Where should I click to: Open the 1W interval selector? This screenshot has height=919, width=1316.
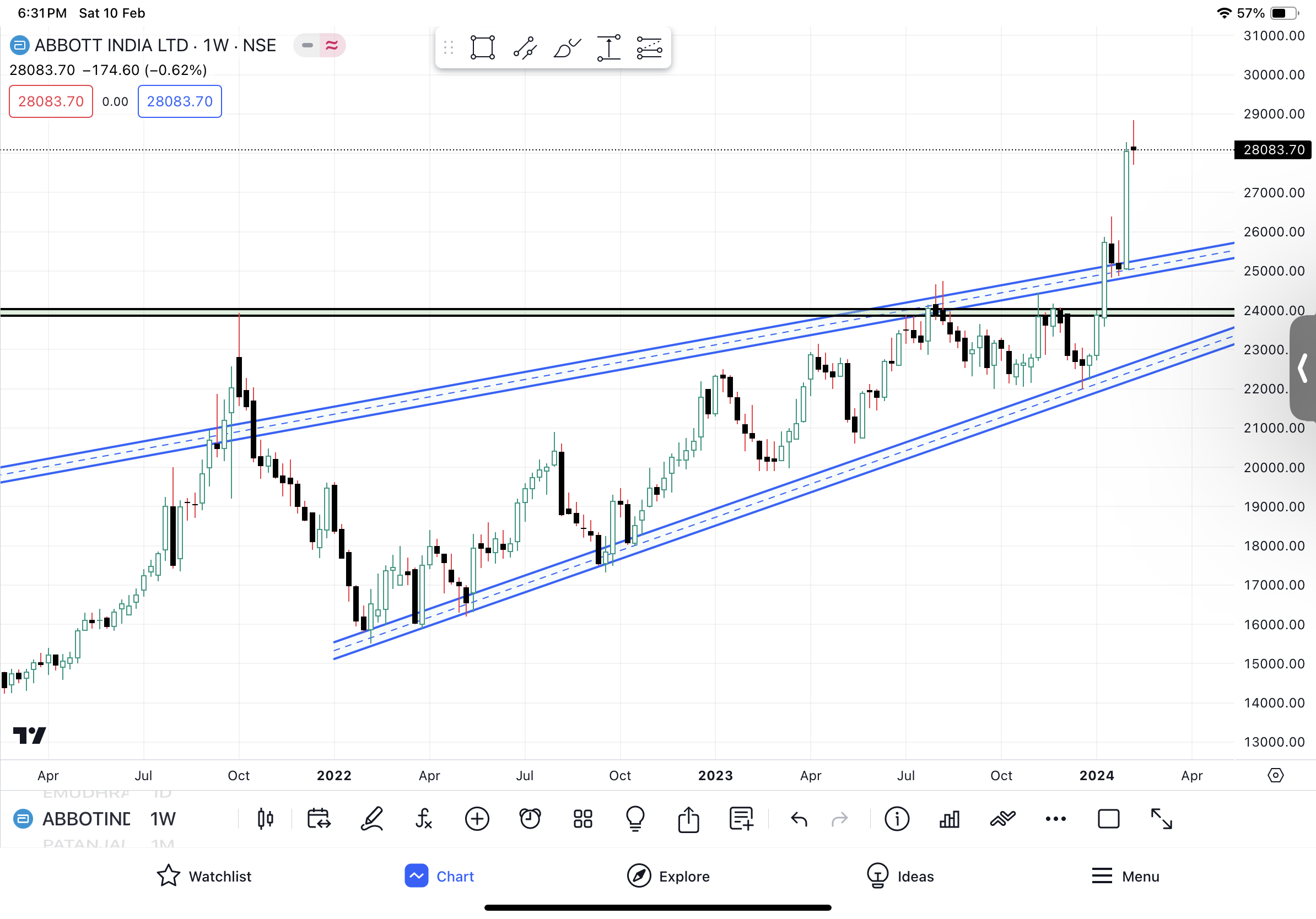[x=163, y=819]
